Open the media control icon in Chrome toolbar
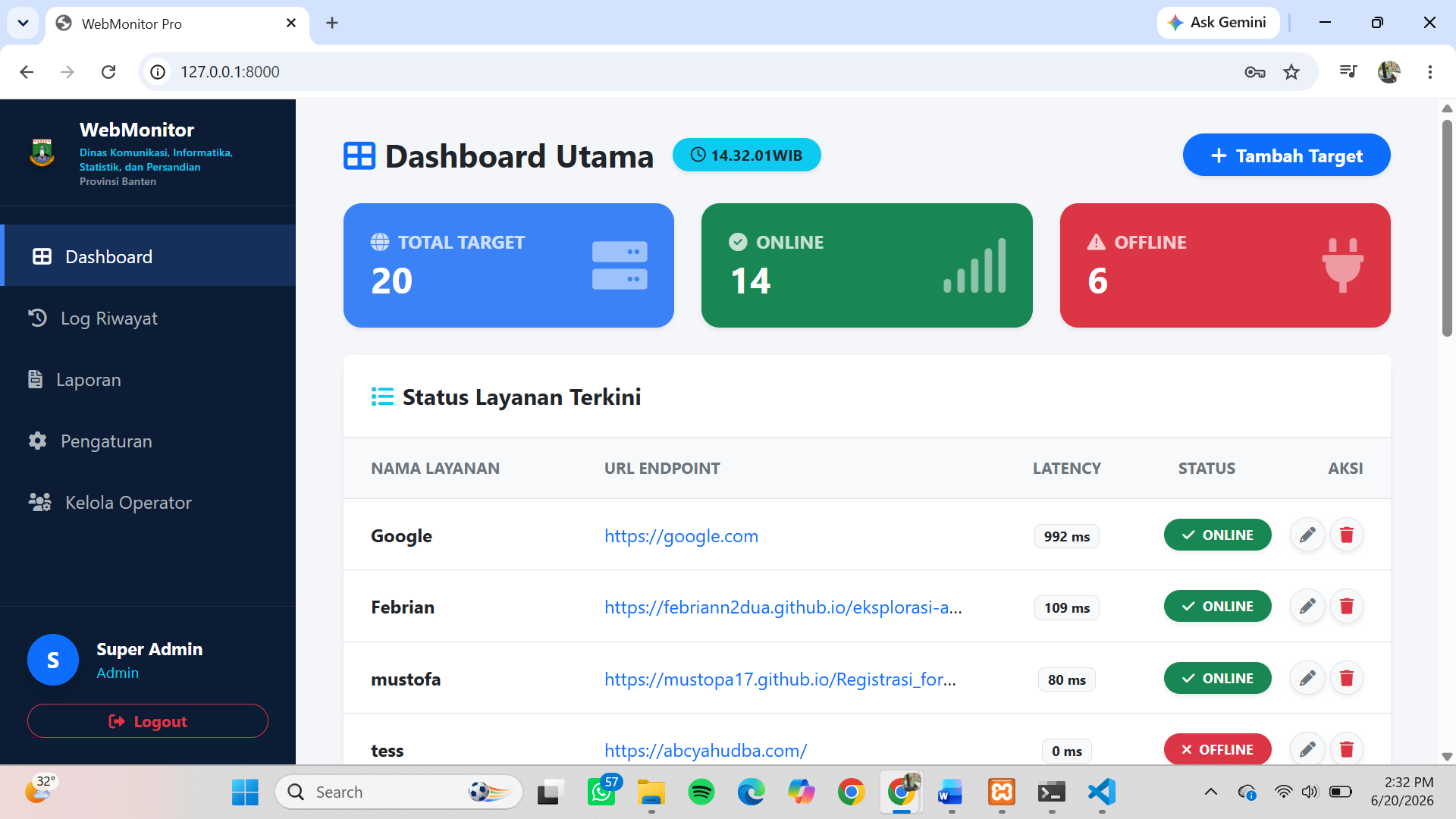 tap(1348, 72)
